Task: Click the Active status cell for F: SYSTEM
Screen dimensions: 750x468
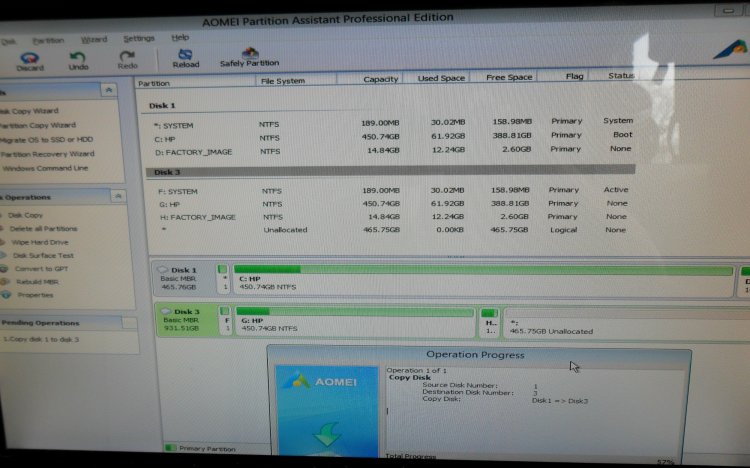Action: (x=616, y=189)
